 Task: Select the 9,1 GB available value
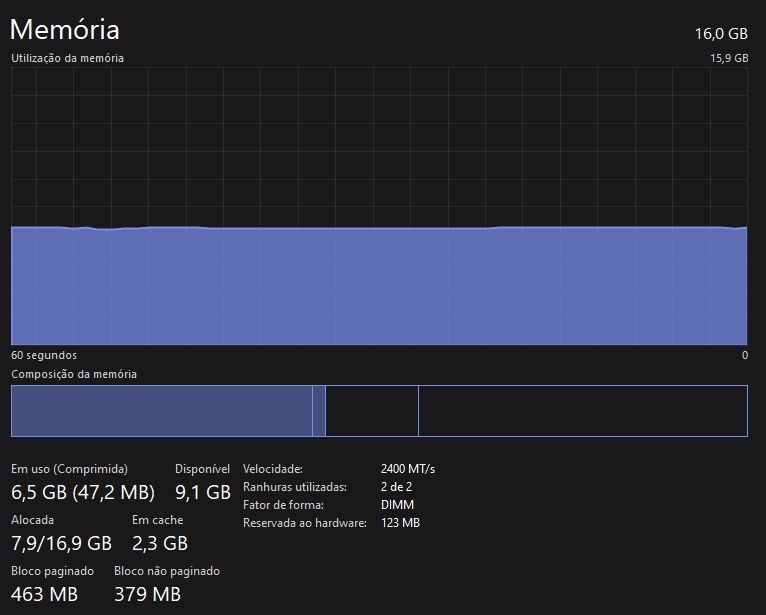click(x=203, y=492)
